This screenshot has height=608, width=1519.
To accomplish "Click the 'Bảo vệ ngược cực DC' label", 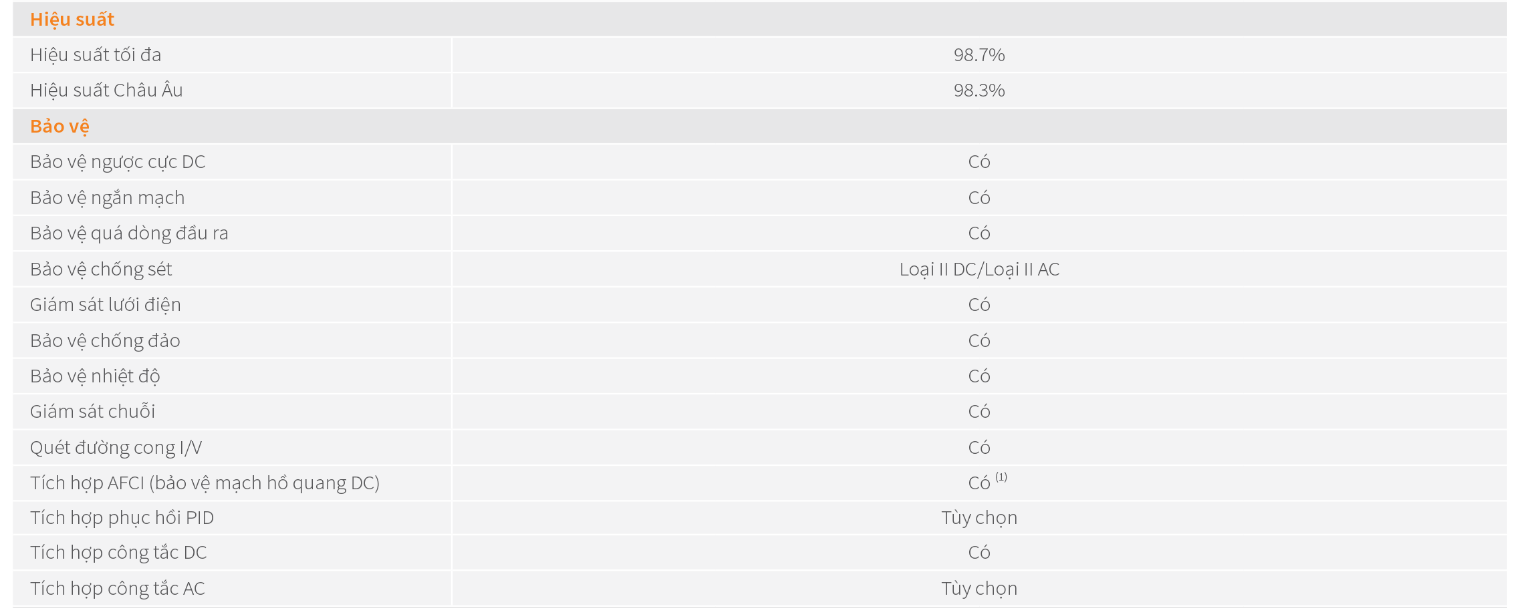I will (118, 162).
